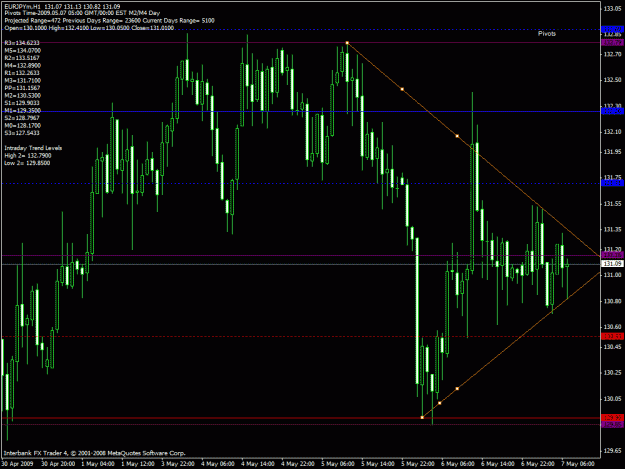Viewport: 625px width, 469px height.
Task: Select the M2=130.5300 pivot label
Action: click(23, 96)
